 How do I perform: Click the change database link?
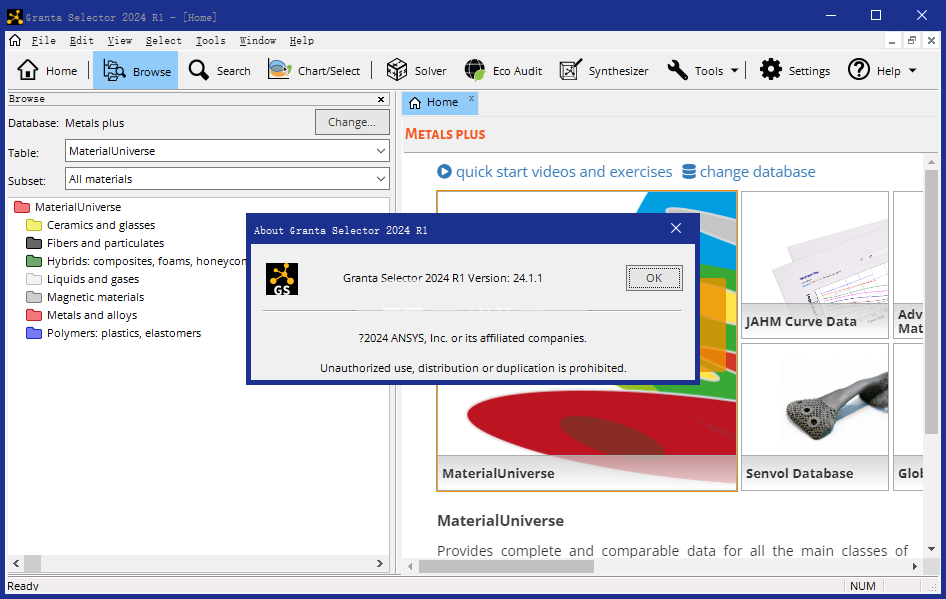click(757, 172)
